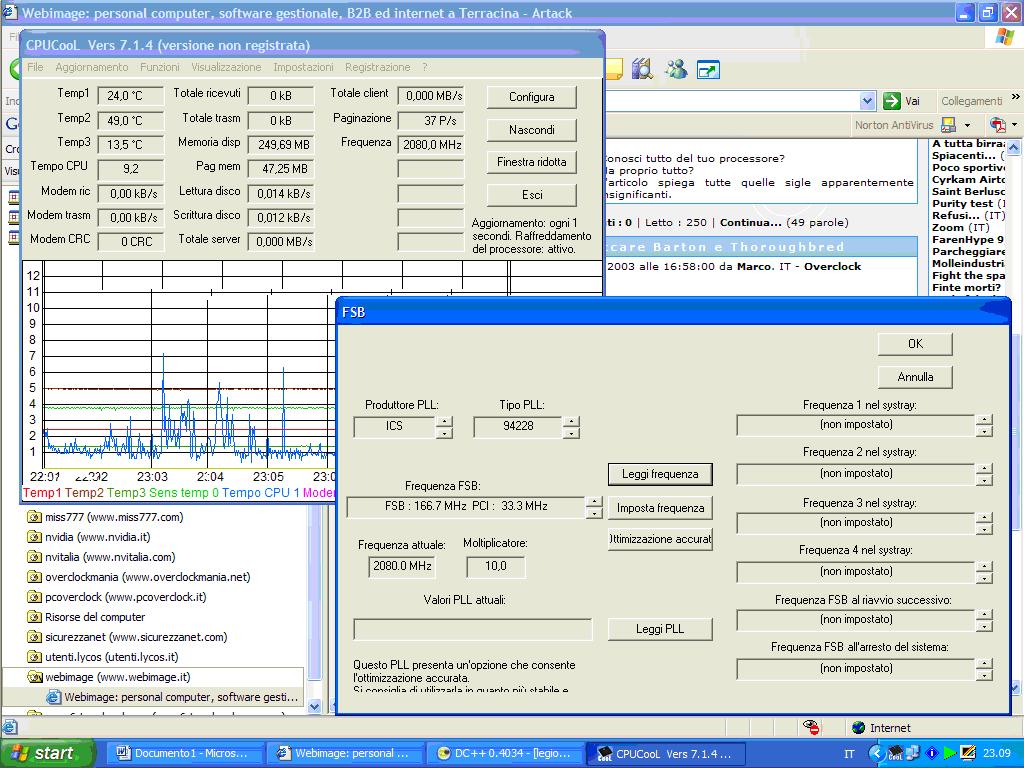1024x768 pixels.
Task: Click the Configura button
Action: click(532, 97)
